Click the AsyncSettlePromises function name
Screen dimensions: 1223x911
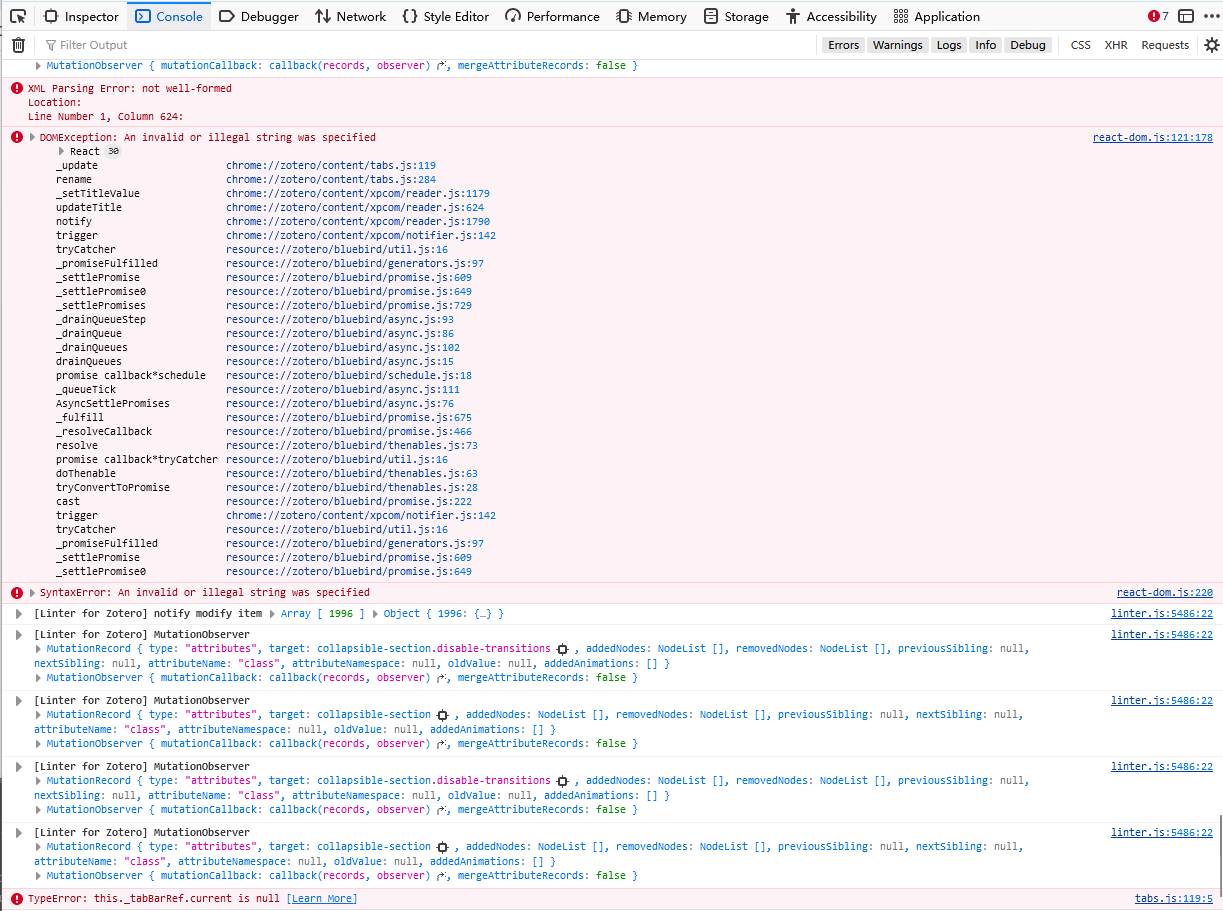tap(113, 403)
